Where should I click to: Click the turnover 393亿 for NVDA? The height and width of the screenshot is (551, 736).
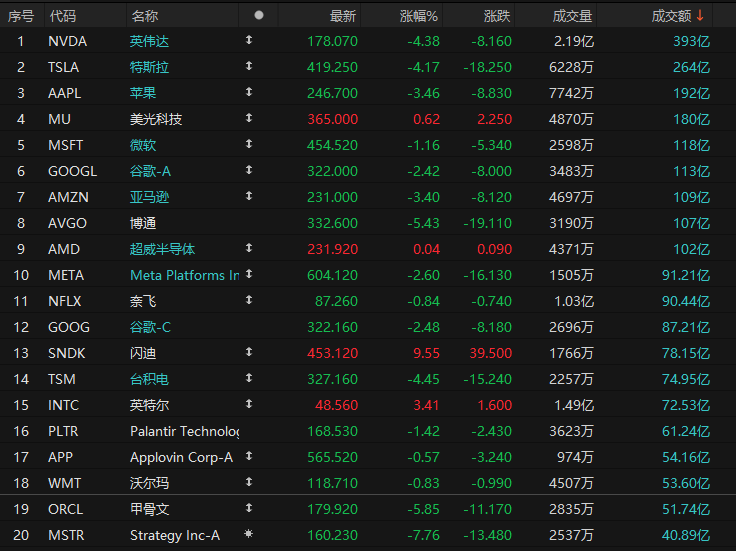tap(691, 41)
